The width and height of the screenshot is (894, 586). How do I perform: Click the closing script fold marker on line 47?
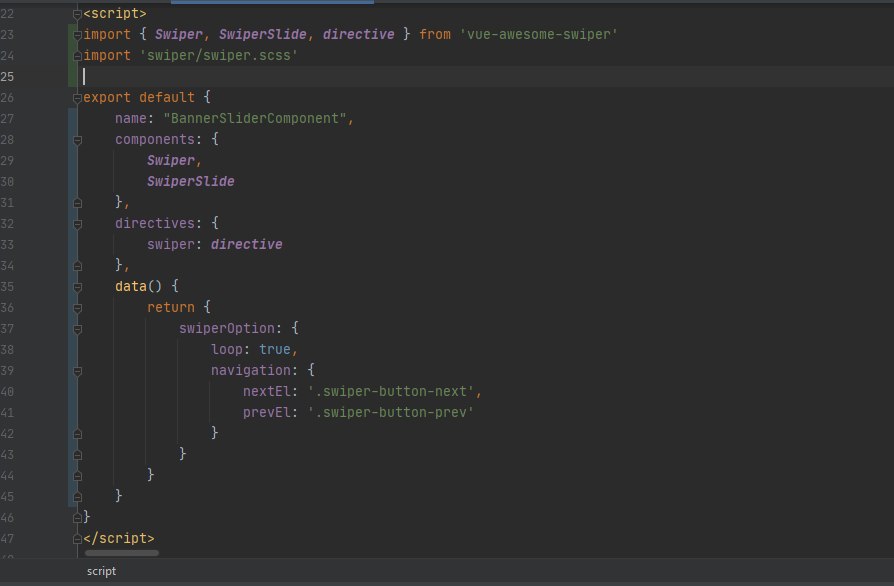[78, 539]
